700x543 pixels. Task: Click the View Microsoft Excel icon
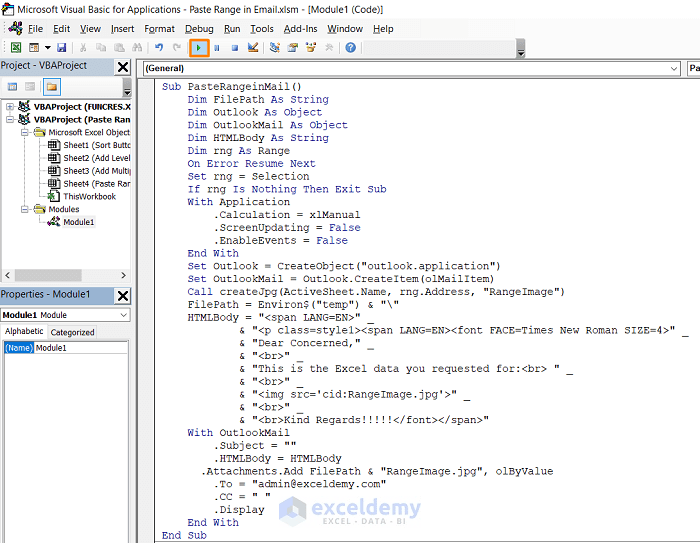16,47
